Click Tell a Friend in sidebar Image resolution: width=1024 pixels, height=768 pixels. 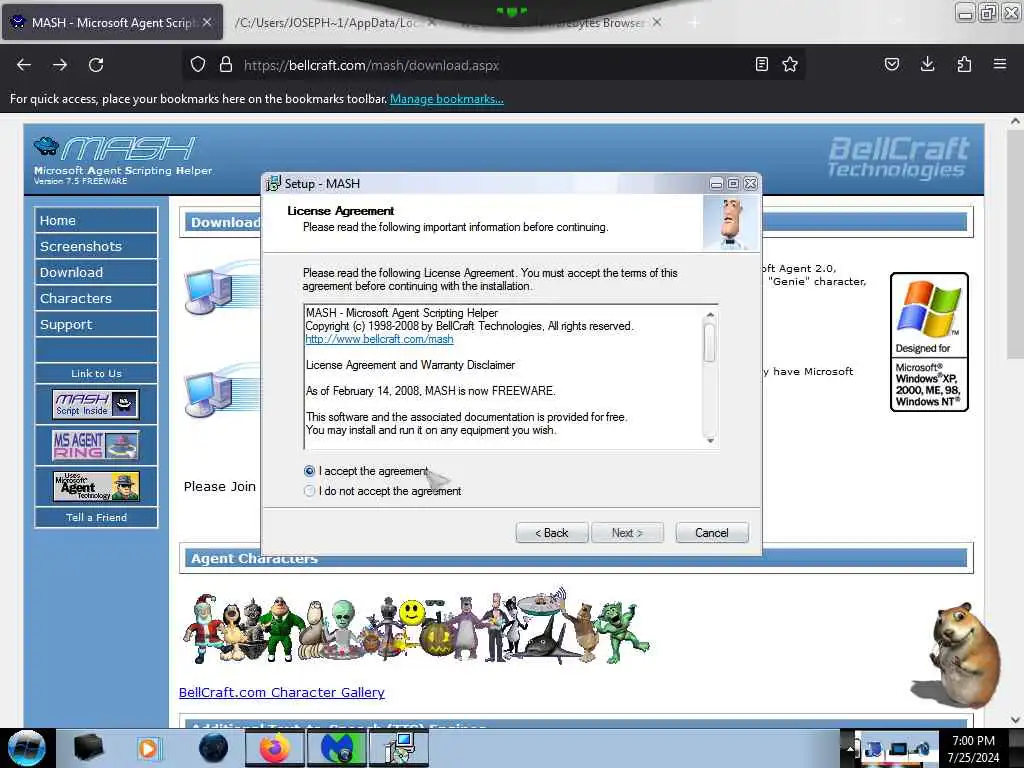96,517
